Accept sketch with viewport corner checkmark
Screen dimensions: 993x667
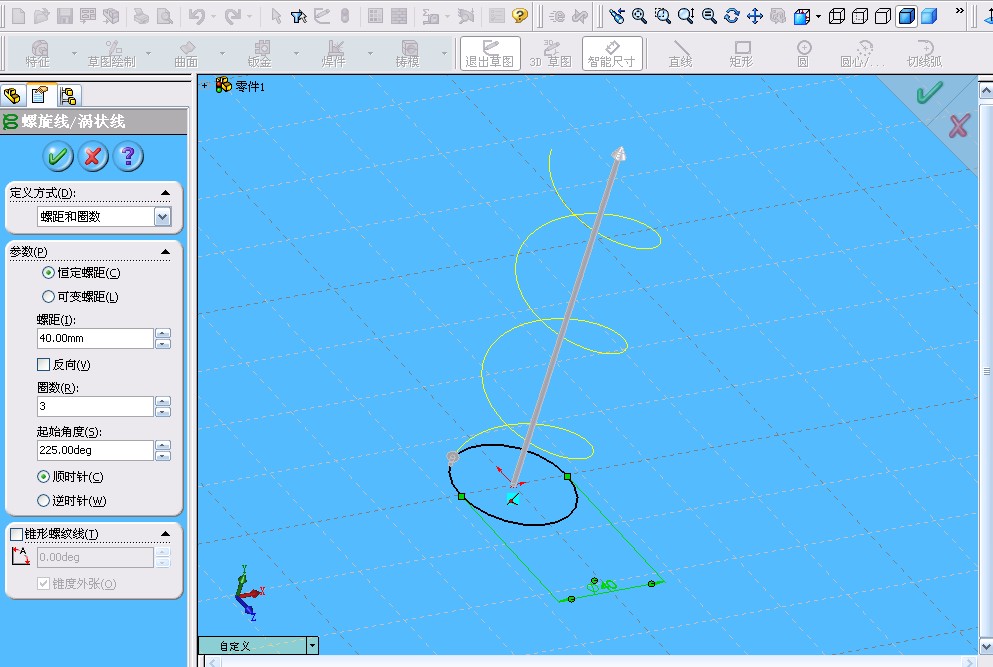(x=929, y=93)
